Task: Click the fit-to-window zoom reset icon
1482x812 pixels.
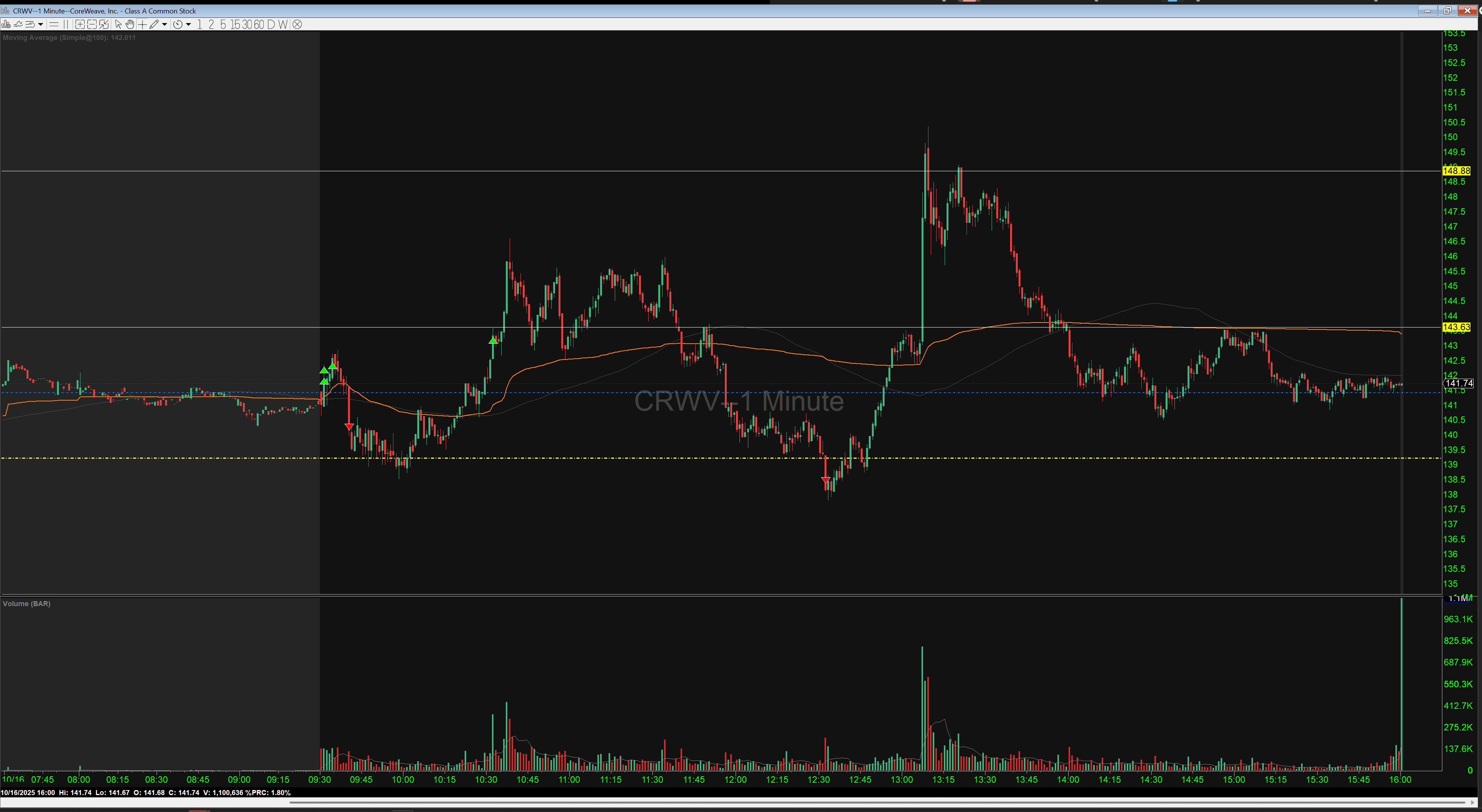Action: (104, 24)
